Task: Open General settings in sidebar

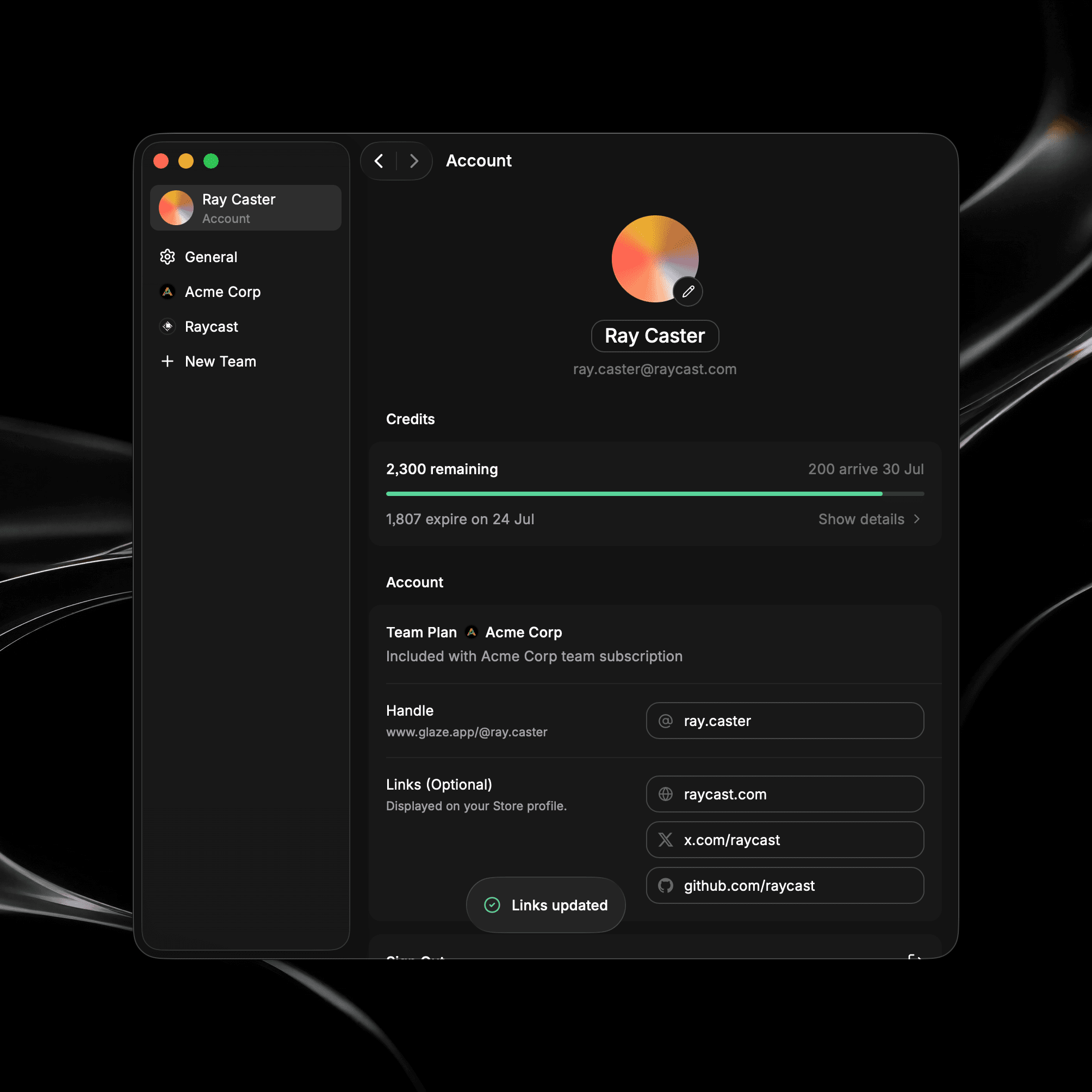Action: [x=246, y=257]
